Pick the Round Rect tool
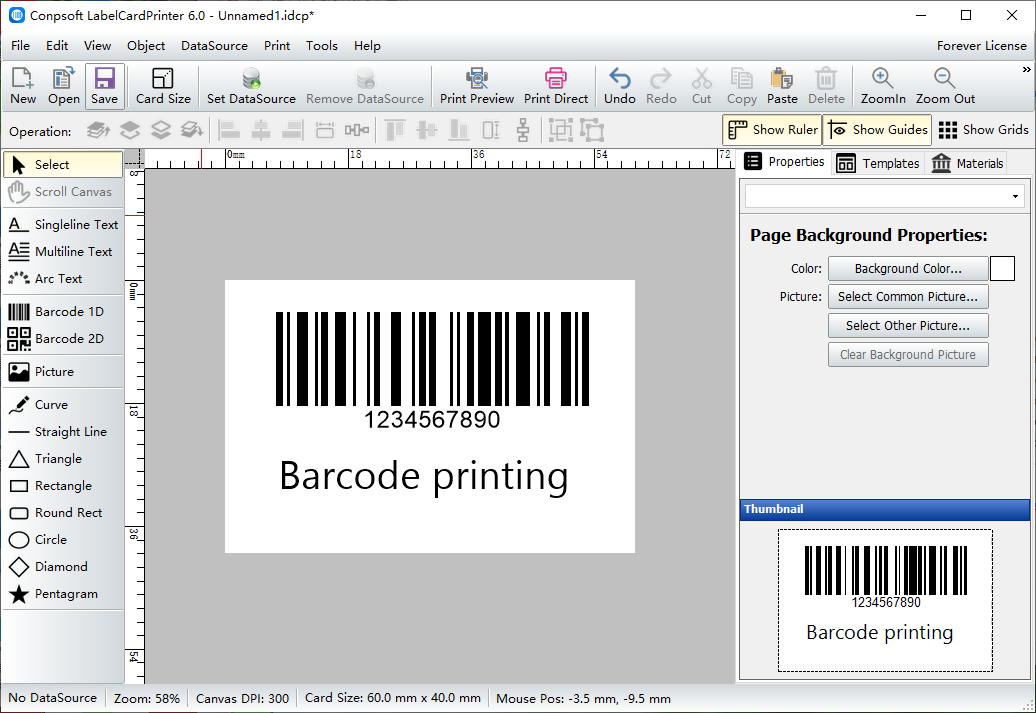Viewport: 1036px width, 713px height. tap(63, 513)
